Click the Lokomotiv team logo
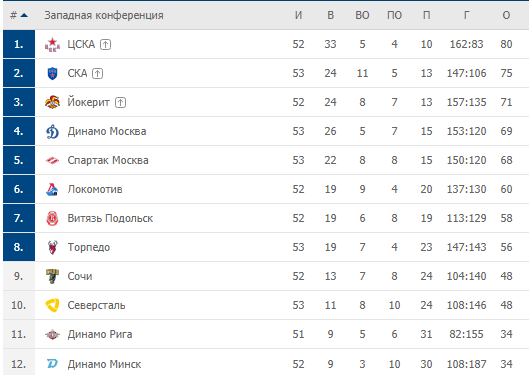Image resolution: width=529 pixels, height=375 pixels. (x=52, y=190)
